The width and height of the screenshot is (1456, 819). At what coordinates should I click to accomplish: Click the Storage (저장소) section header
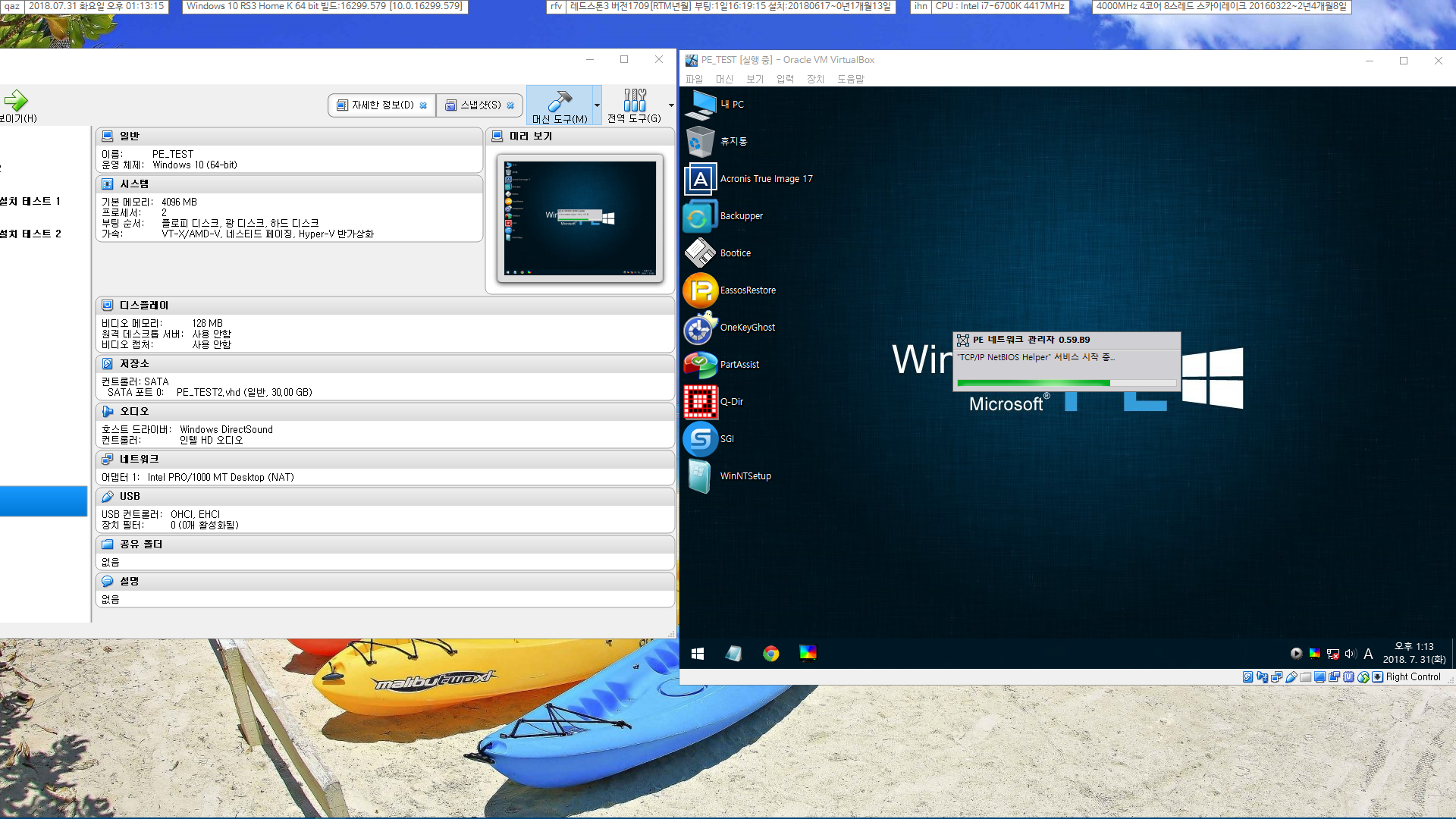coord(385,363)
